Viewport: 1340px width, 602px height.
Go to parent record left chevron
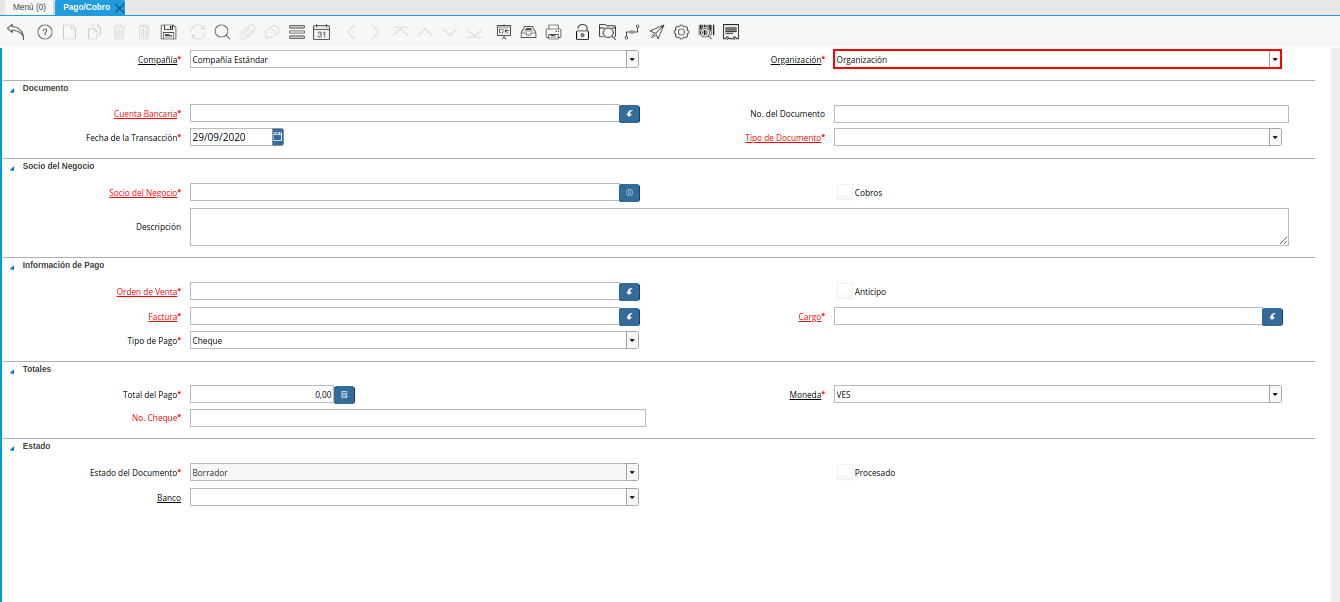click(351, 32)
